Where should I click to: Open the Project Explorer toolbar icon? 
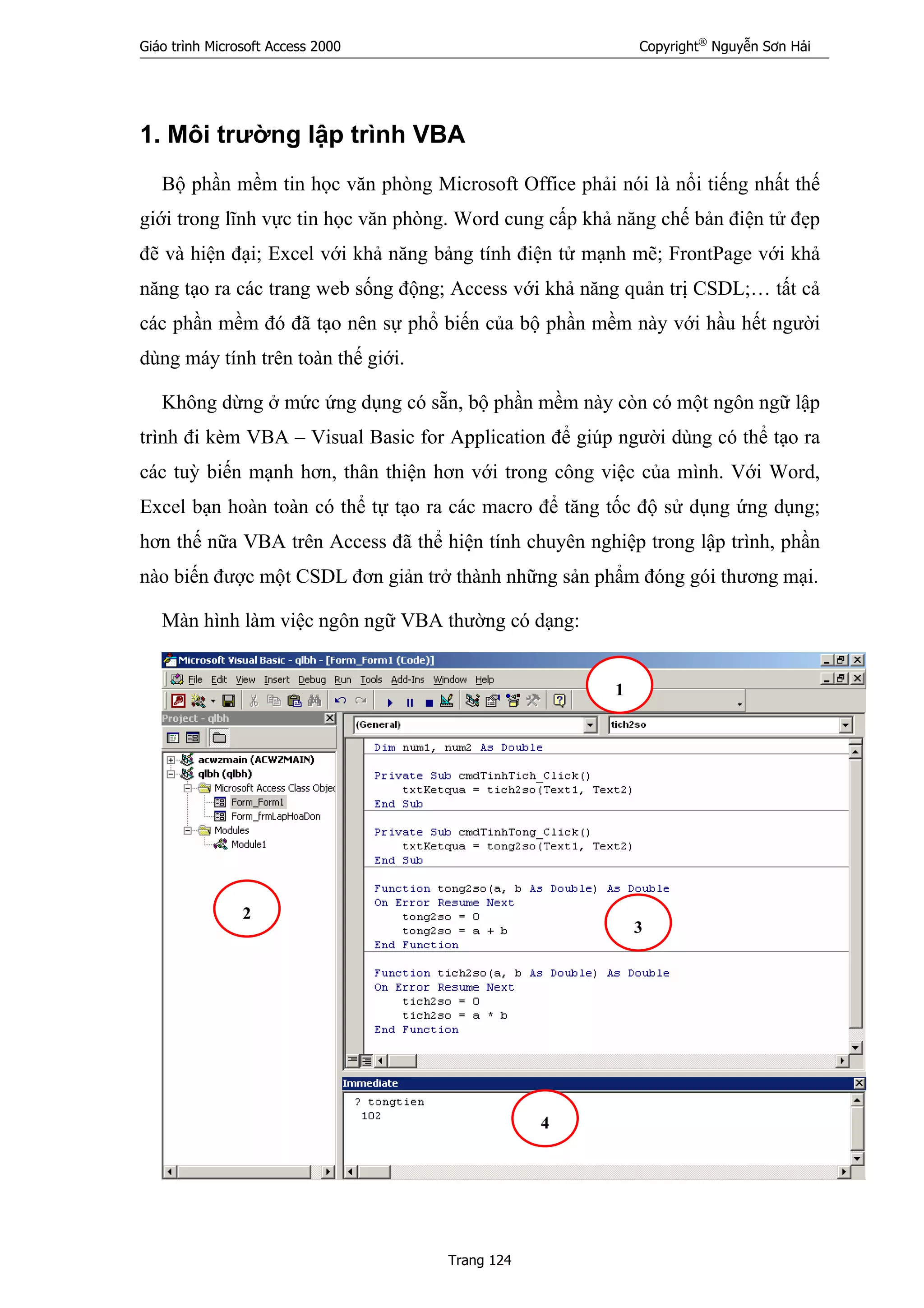[x=472, y=700]
